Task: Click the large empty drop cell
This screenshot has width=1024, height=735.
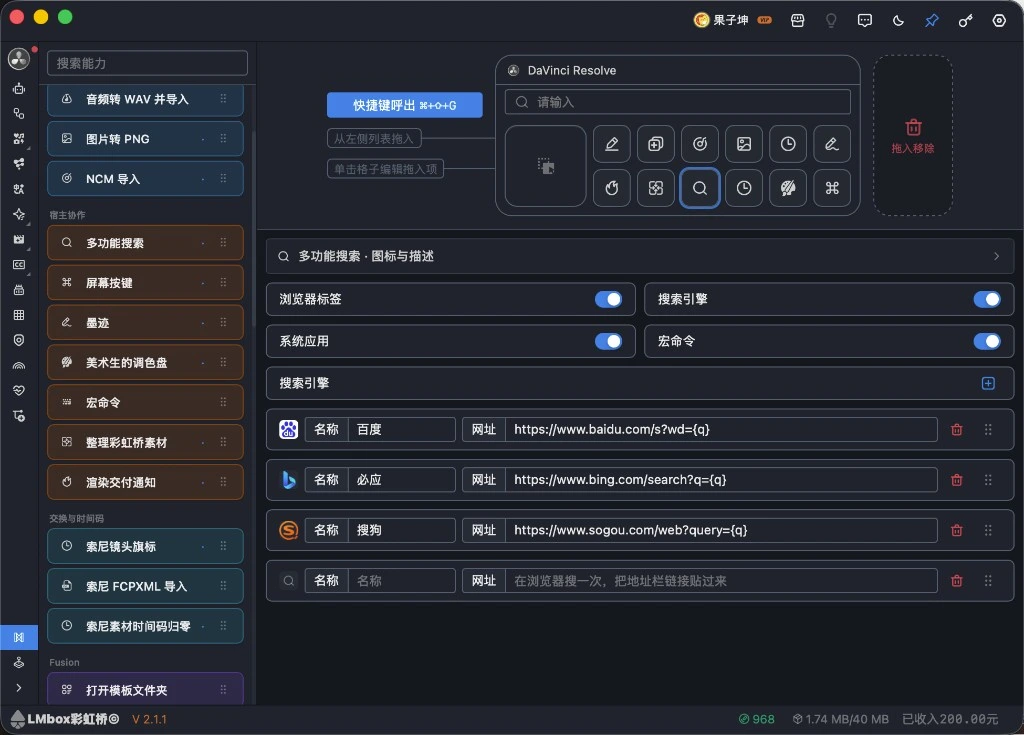Action: pyautogui.click(x=545, y=166)
